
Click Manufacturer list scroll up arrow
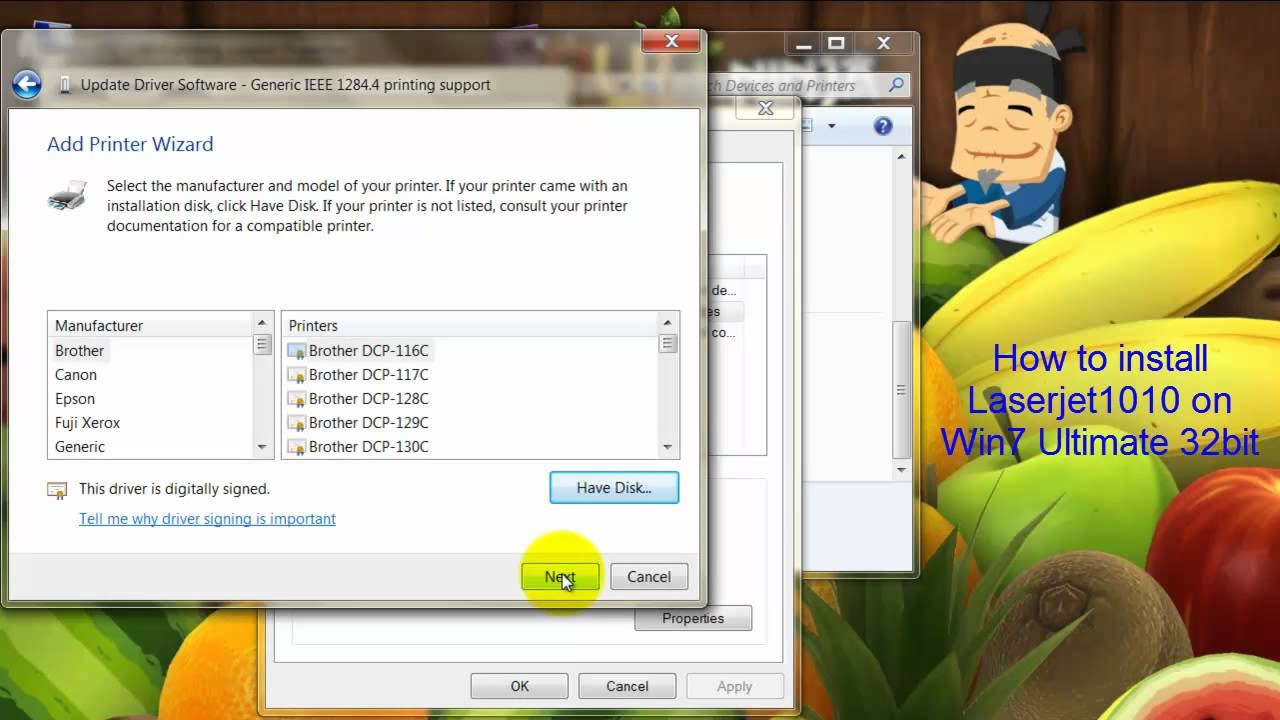pos(262,322)
